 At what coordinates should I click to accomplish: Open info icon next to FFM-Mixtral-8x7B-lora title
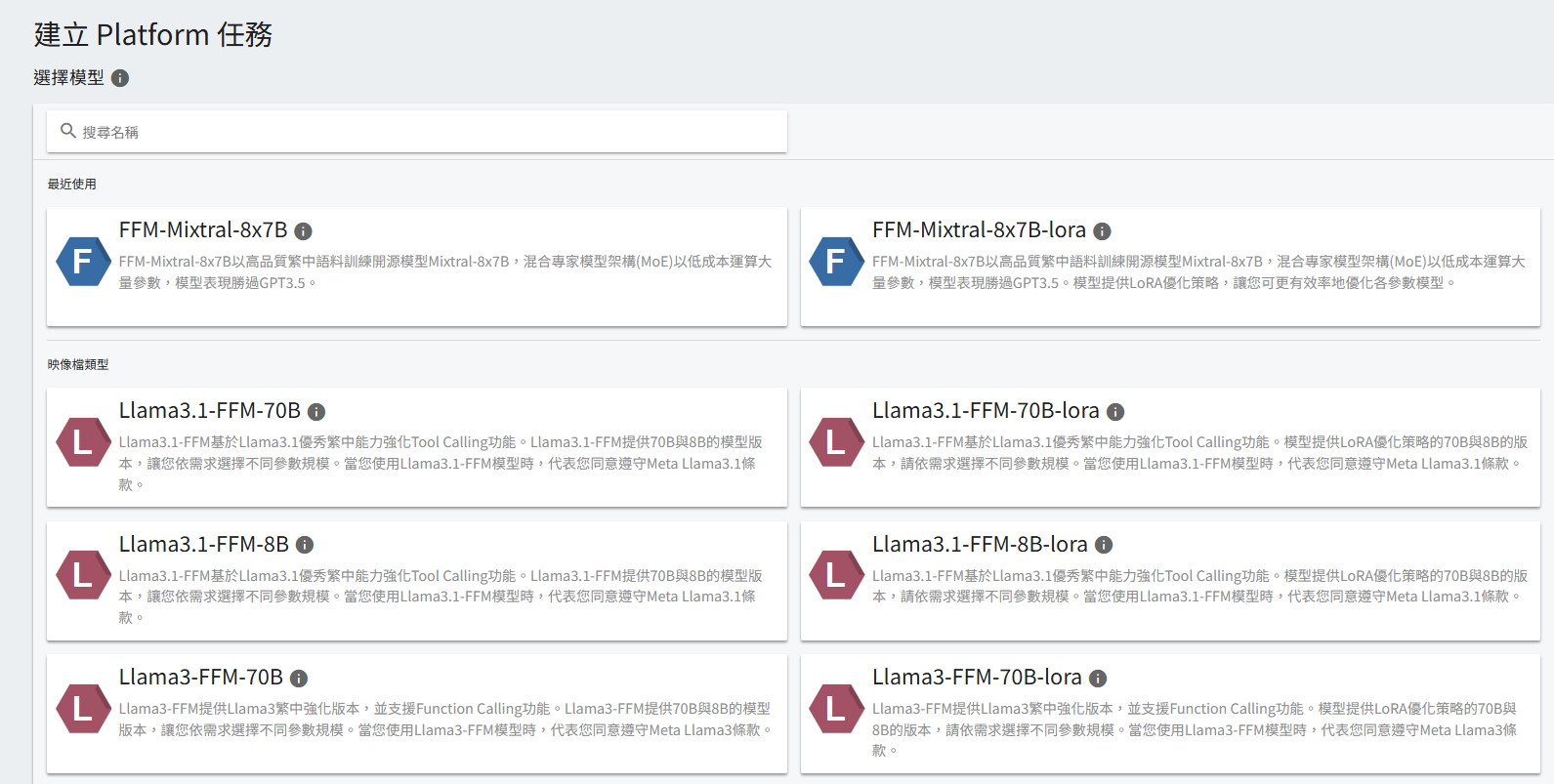[1103, 231]
